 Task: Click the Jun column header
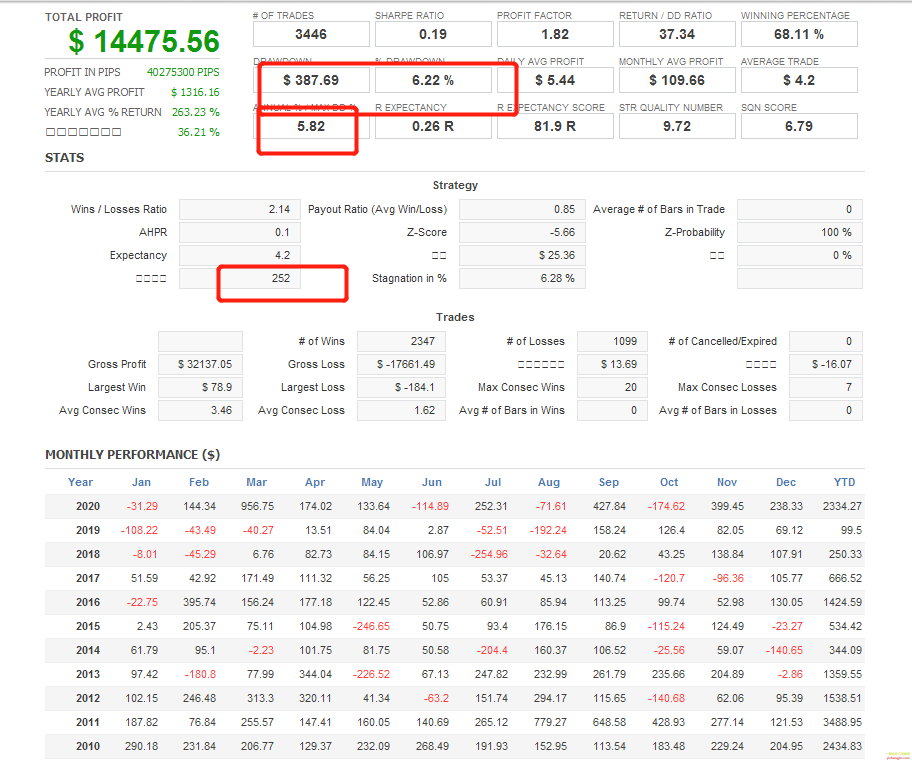coord(432,482)
